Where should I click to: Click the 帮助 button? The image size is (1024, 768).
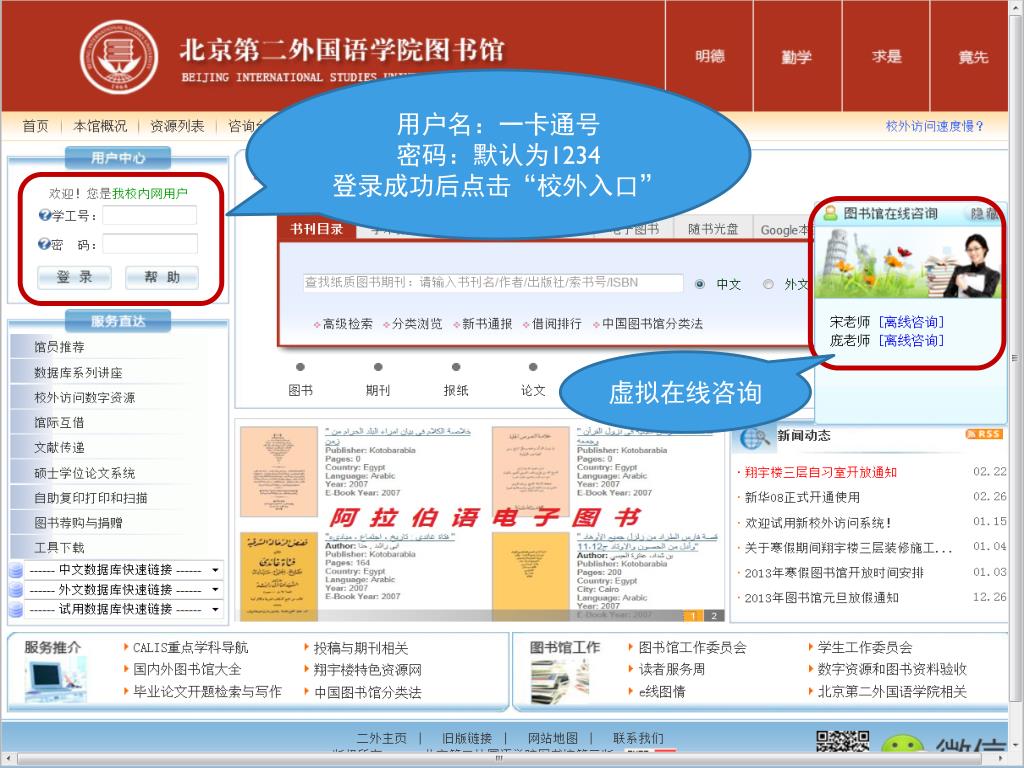pos(162,277)
